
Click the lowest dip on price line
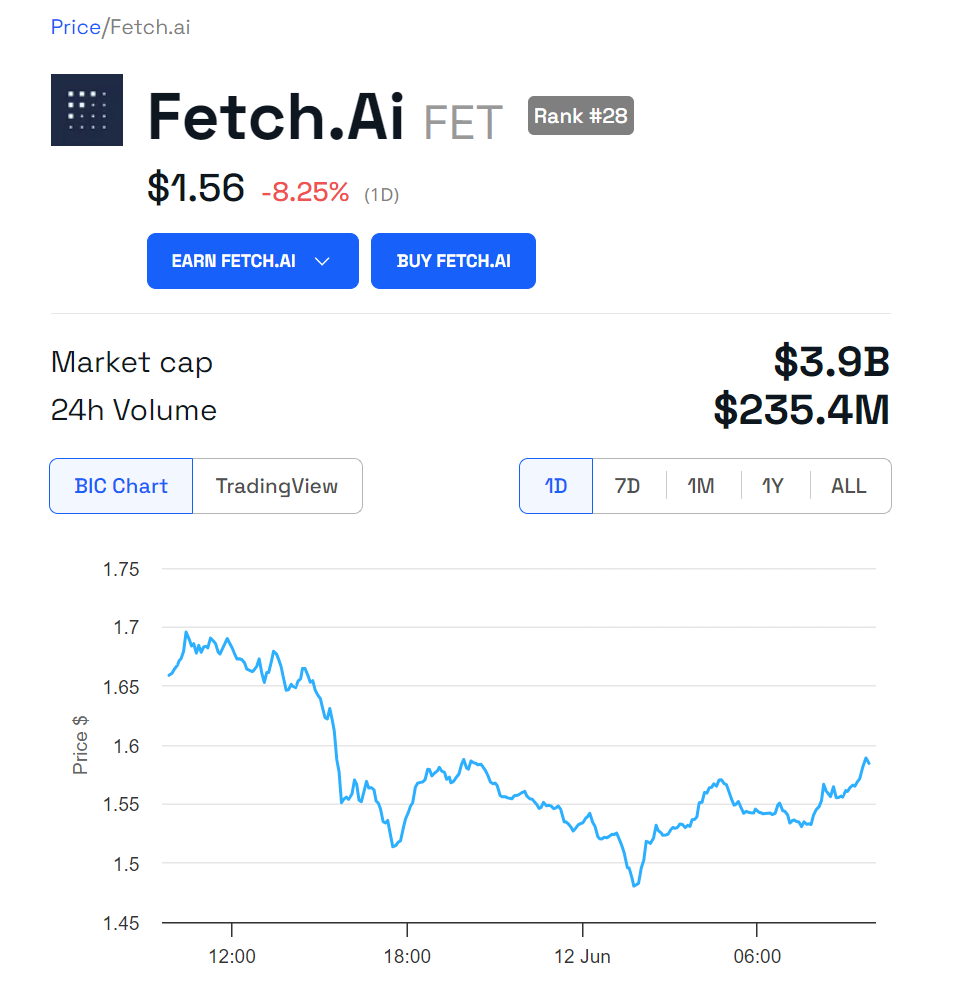click(635, 885)
